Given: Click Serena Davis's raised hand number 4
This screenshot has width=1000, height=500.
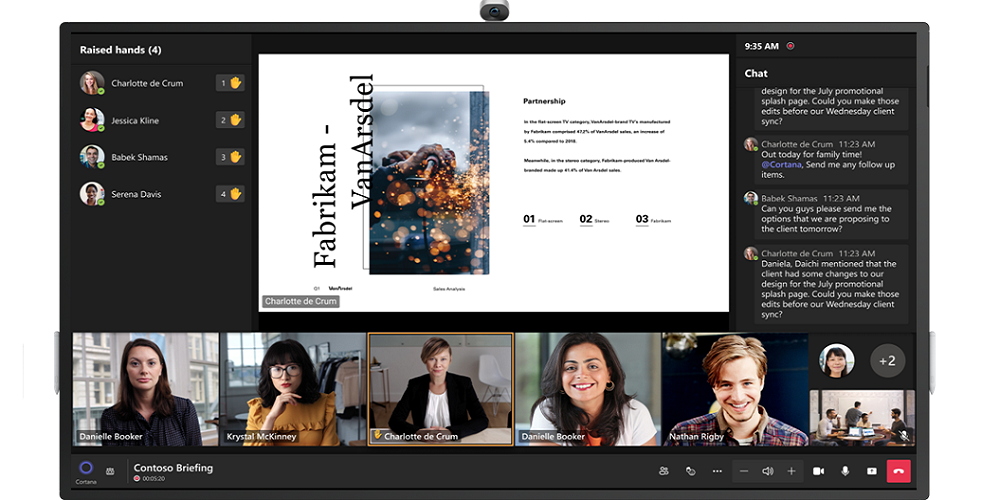Looking at the screenshot, I should pos(231,194).
